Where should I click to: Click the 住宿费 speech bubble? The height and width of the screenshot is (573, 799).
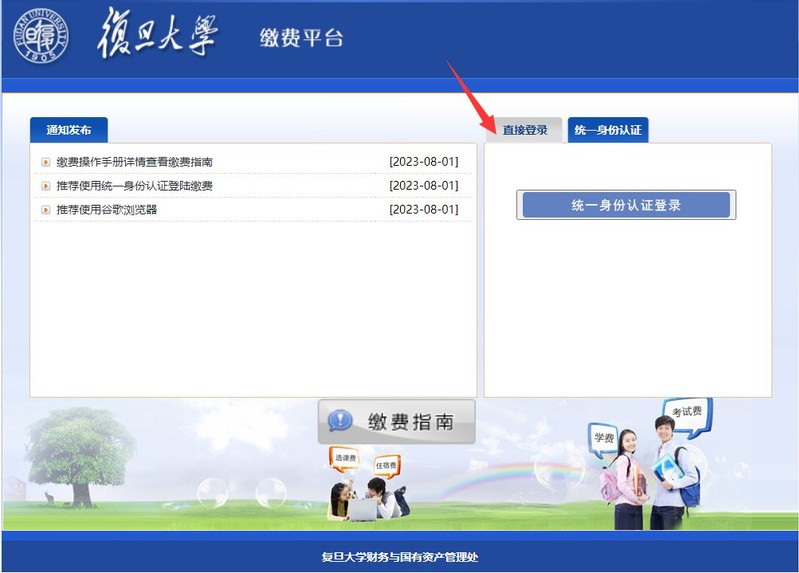[x=386, y=465]
